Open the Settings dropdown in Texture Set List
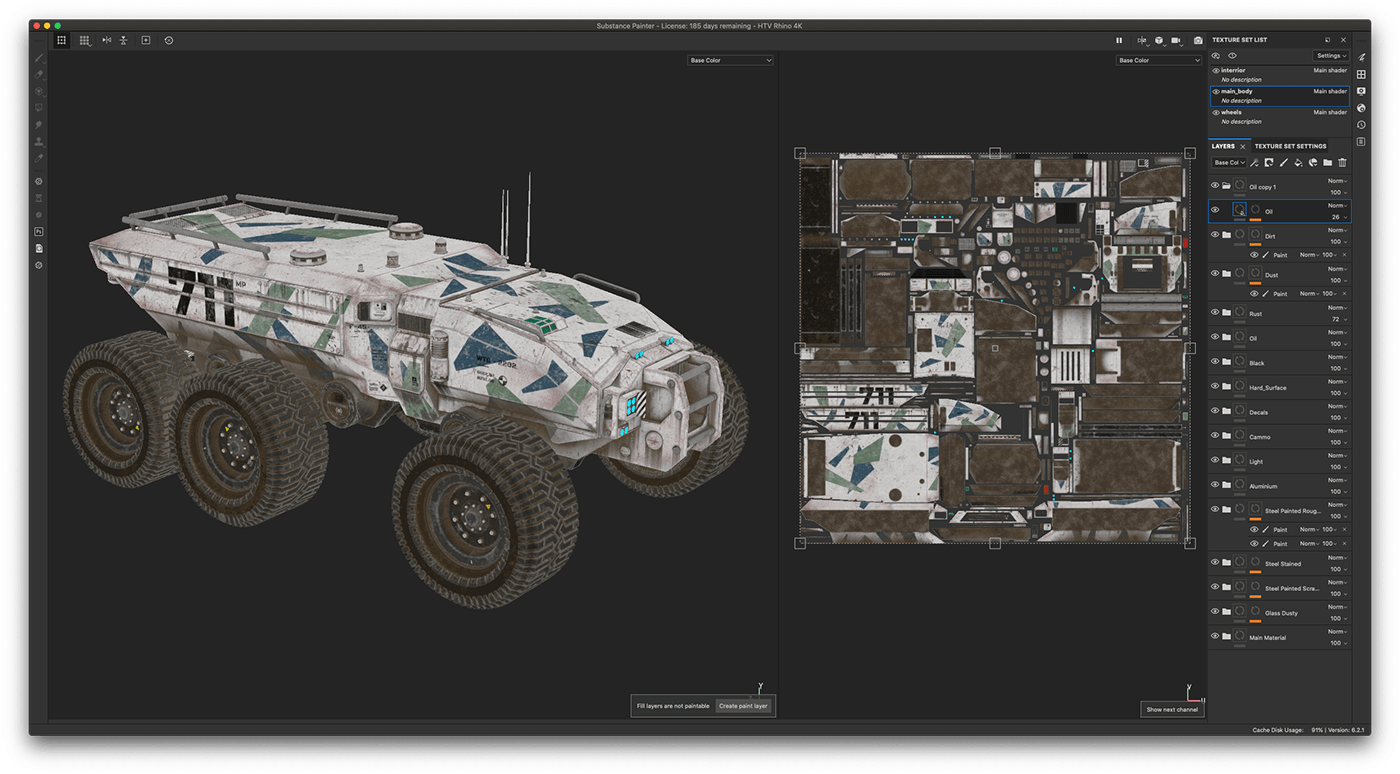This screenshot has height=774, width=1400. (x=1330, y=55)
